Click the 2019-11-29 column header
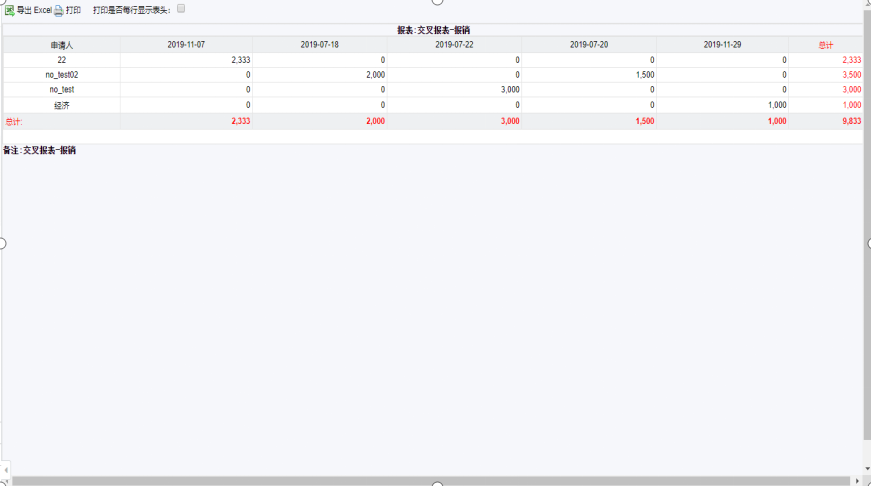Image resolution: width=871 pixels, height=486 pixels. (722, 45)
